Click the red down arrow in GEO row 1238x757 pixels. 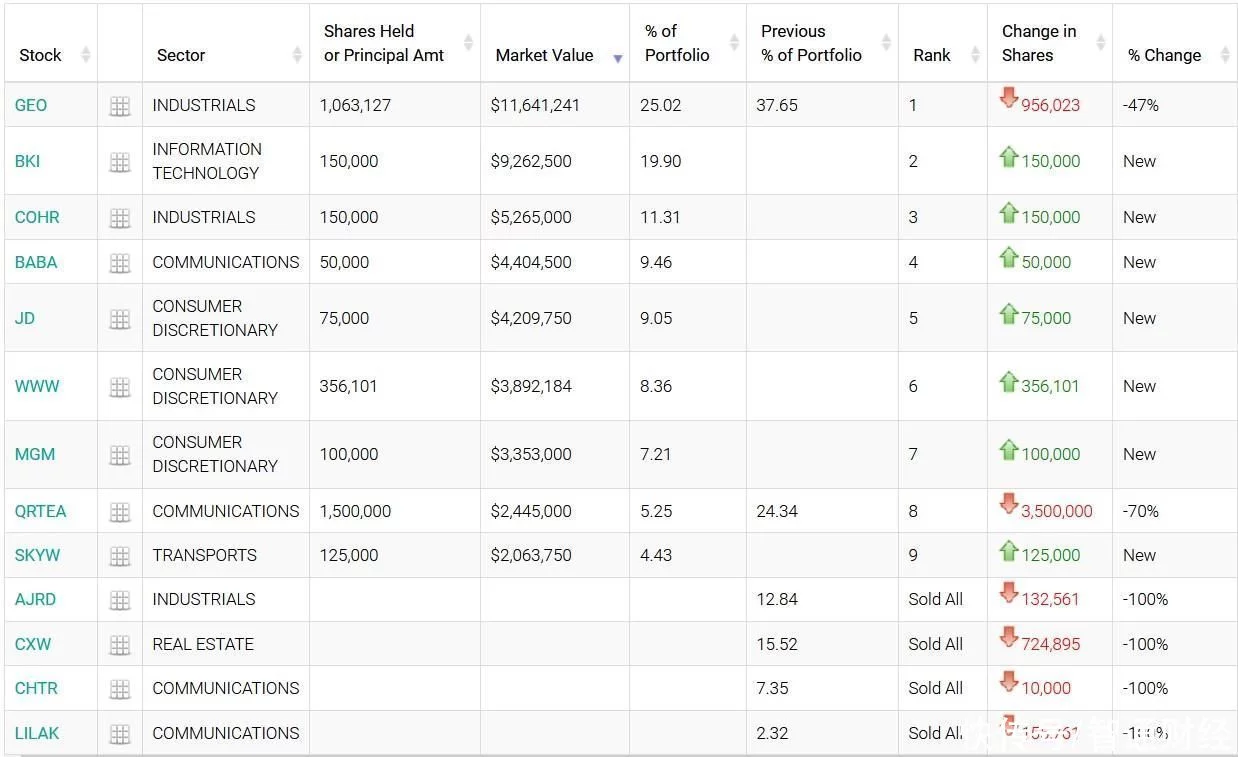point(1008,98)
